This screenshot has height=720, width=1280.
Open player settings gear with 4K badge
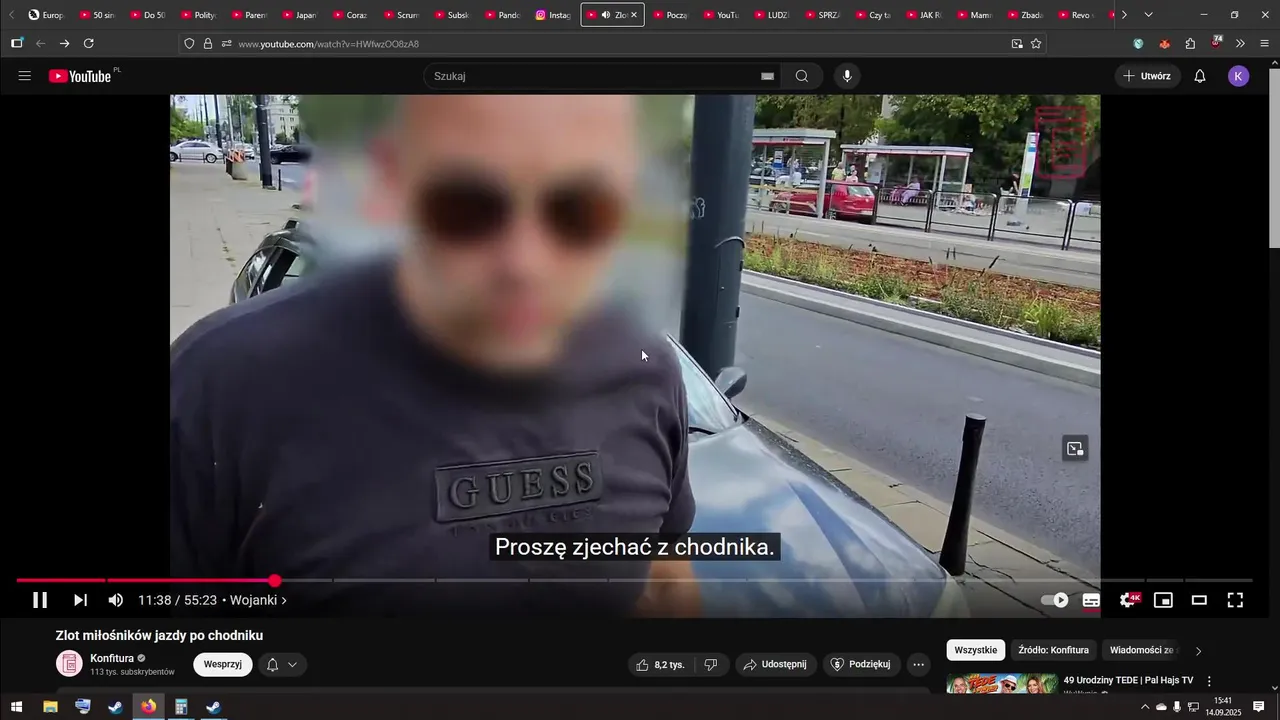pyautogui.click(x=1129, y=600)
